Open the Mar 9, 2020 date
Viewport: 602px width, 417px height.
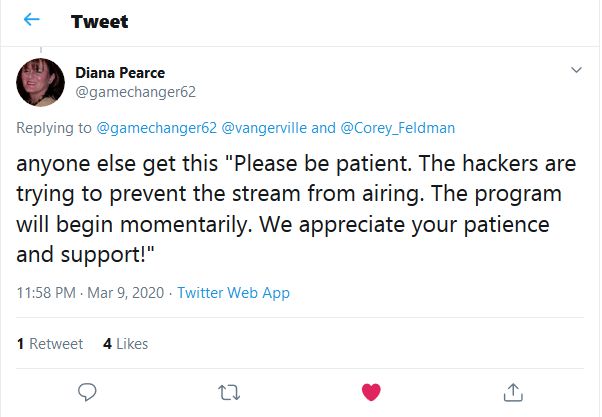(126, 293)
